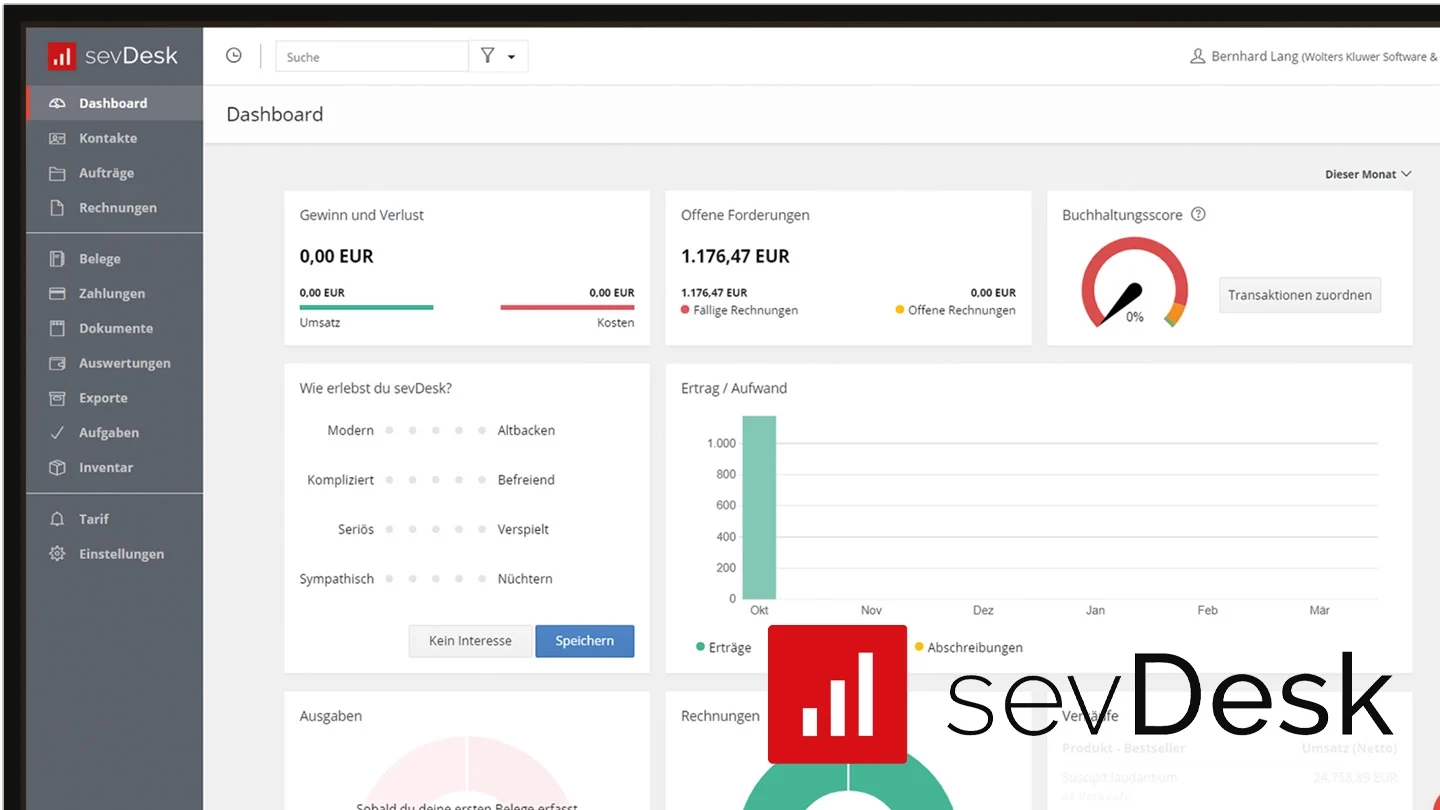
Task: Click the Dashboard speedometer icon in the sidebar
Action: pos(57,103)
